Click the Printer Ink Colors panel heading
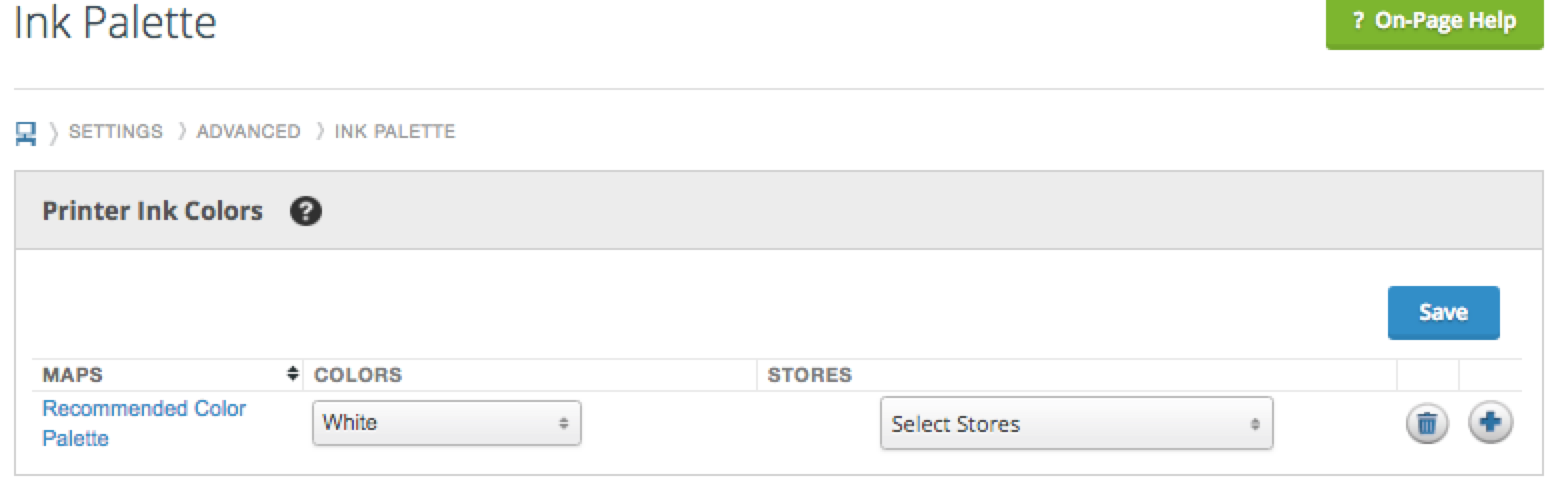Image resolution: width=1552 pixels, height=496 pixels. click(x=152, y=211)
